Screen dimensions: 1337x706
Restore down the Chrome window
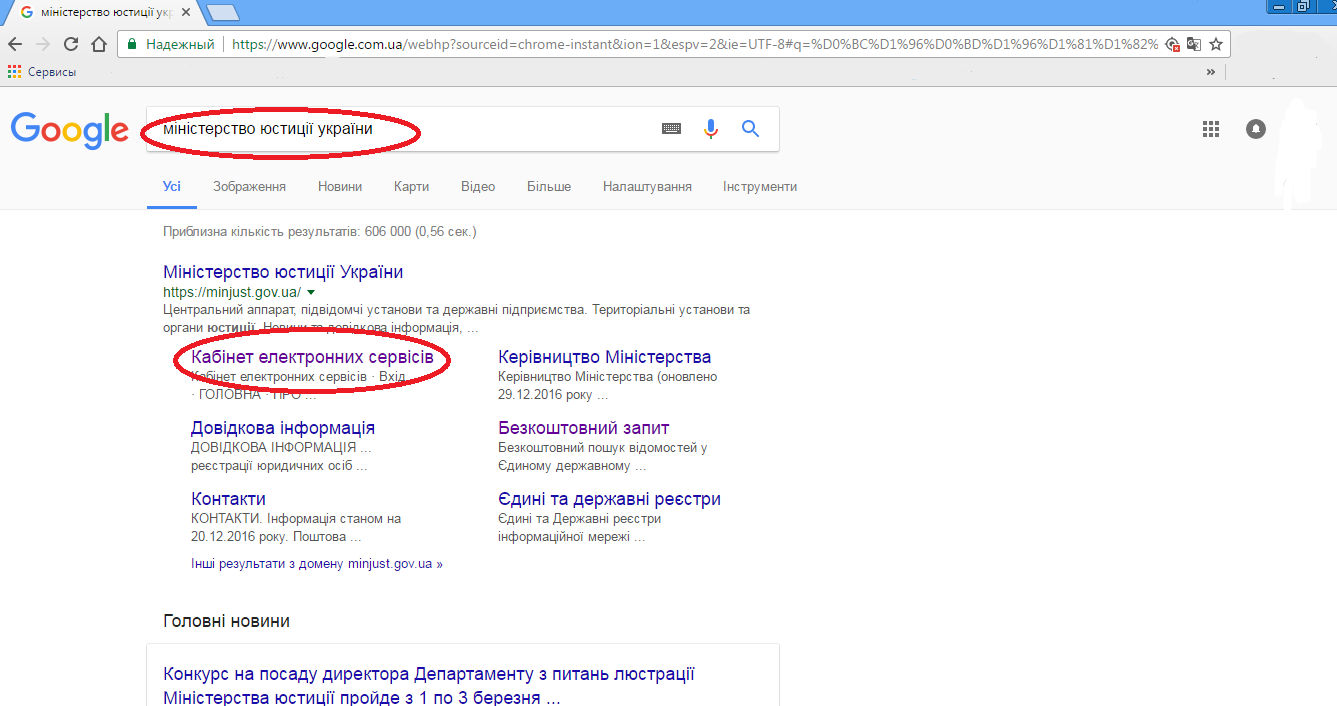coord(1304,6)
